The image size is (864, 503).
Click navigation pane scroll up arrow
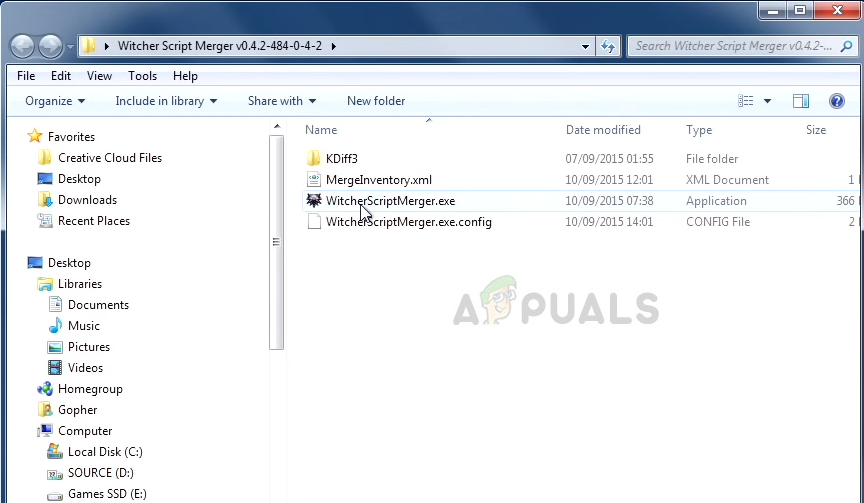click(277, 127)
